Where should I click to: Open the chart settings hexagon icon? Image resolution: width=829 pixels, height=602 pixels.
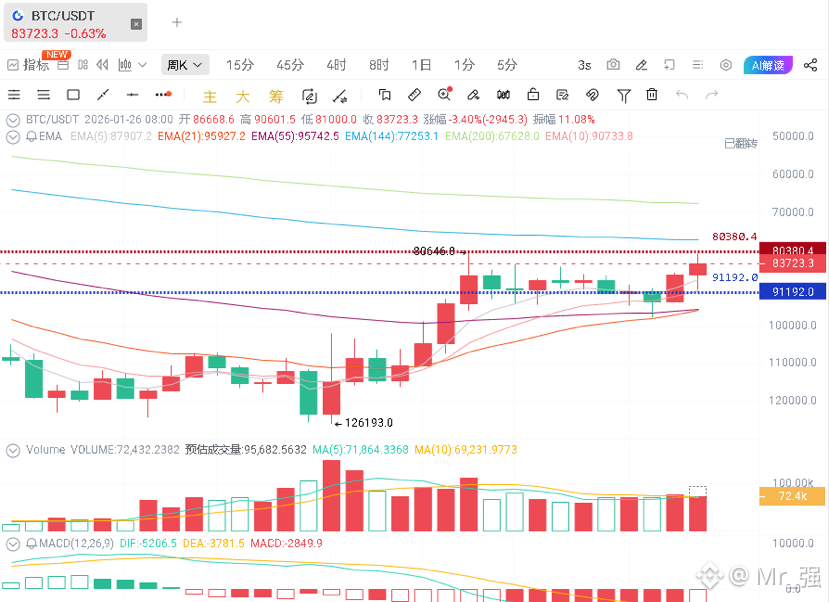[x=726, y=65]
